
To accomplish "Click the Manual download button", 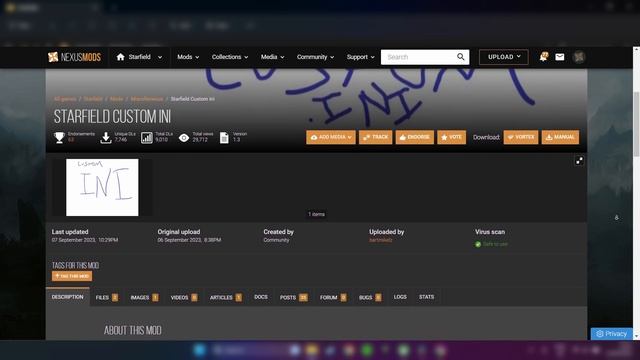I will tap(560, 137).
